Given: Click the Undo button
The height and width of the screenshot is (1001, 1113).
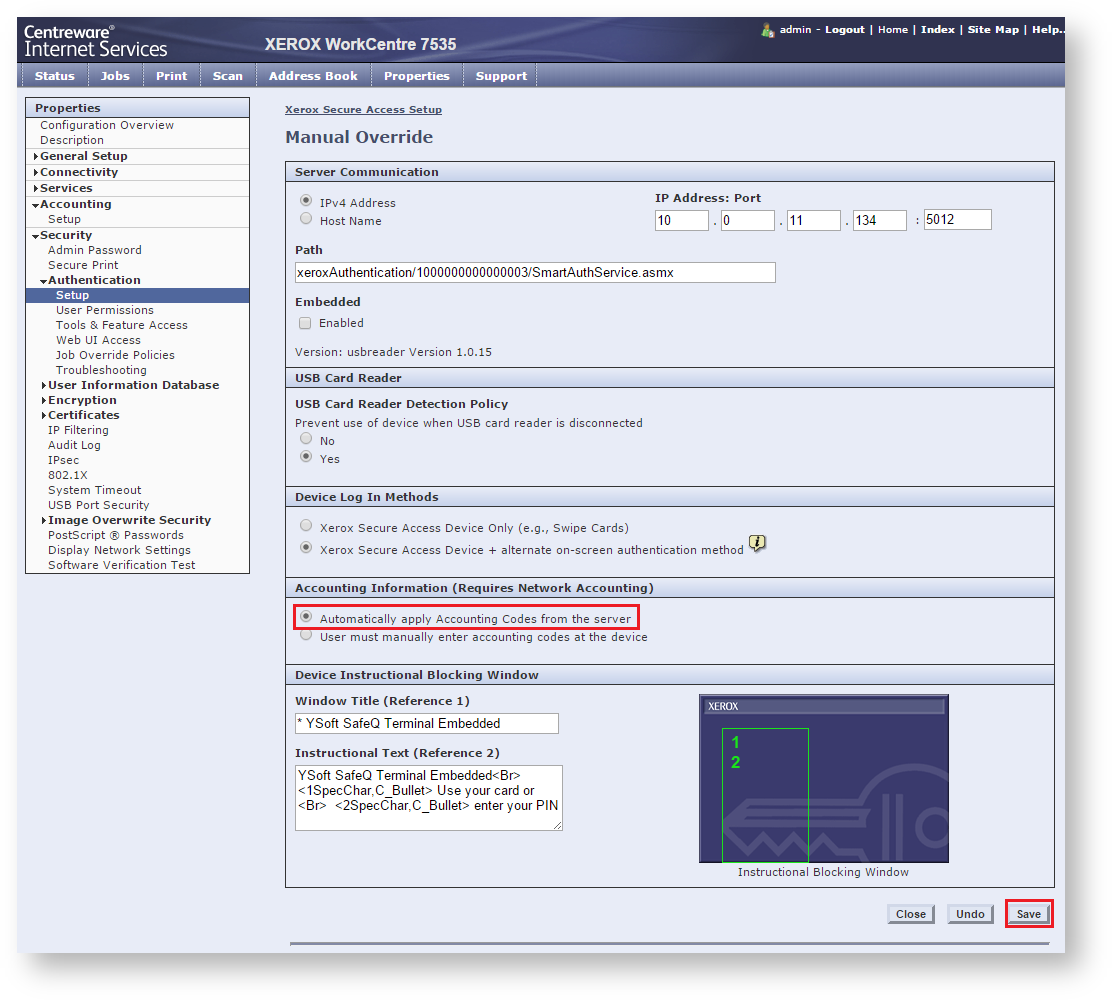Looking at the screenshot, I should click(970, 914).
